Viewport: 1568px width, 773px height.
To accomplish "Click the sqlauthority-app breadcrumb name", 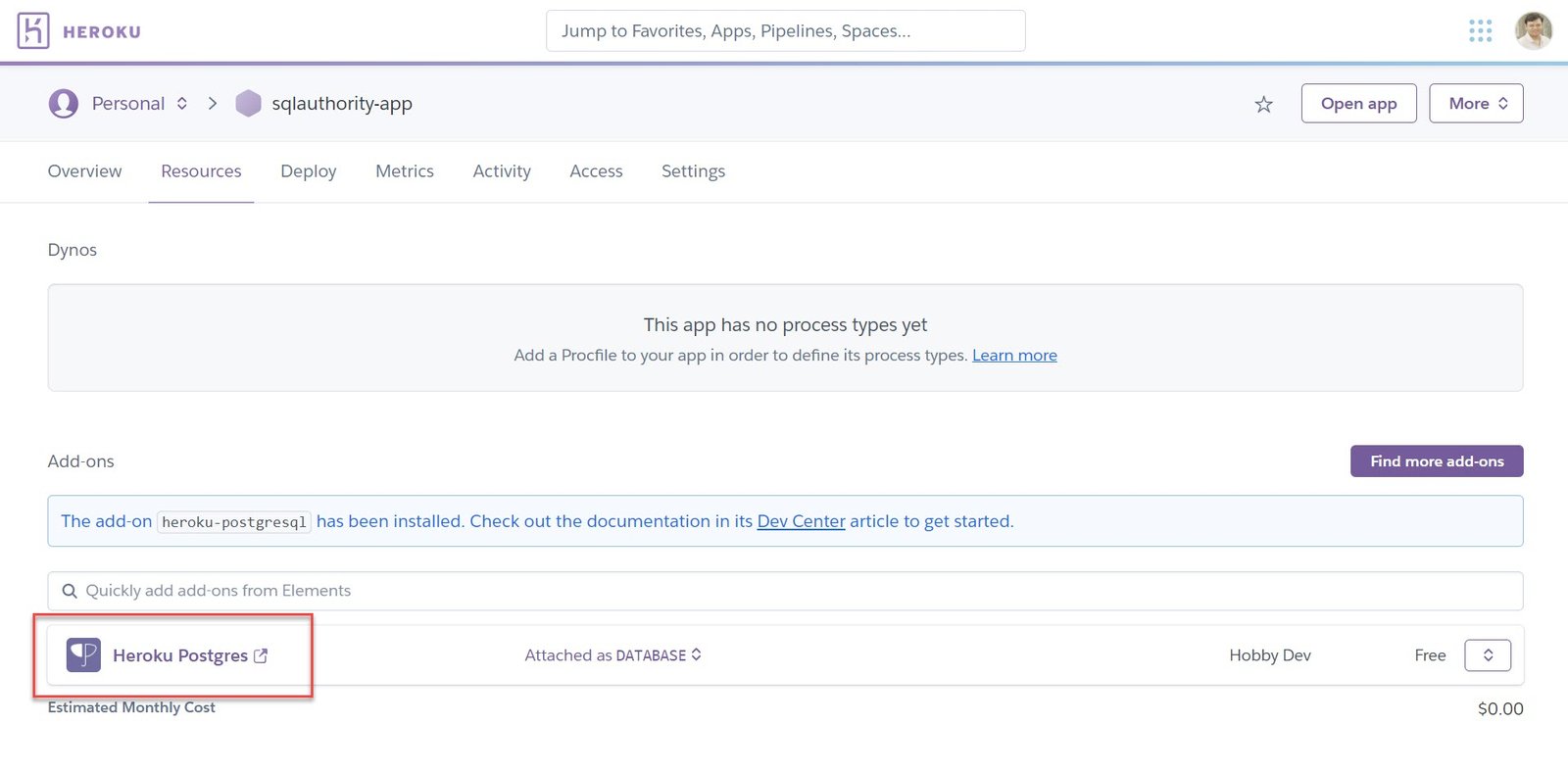I will (342, 103).
